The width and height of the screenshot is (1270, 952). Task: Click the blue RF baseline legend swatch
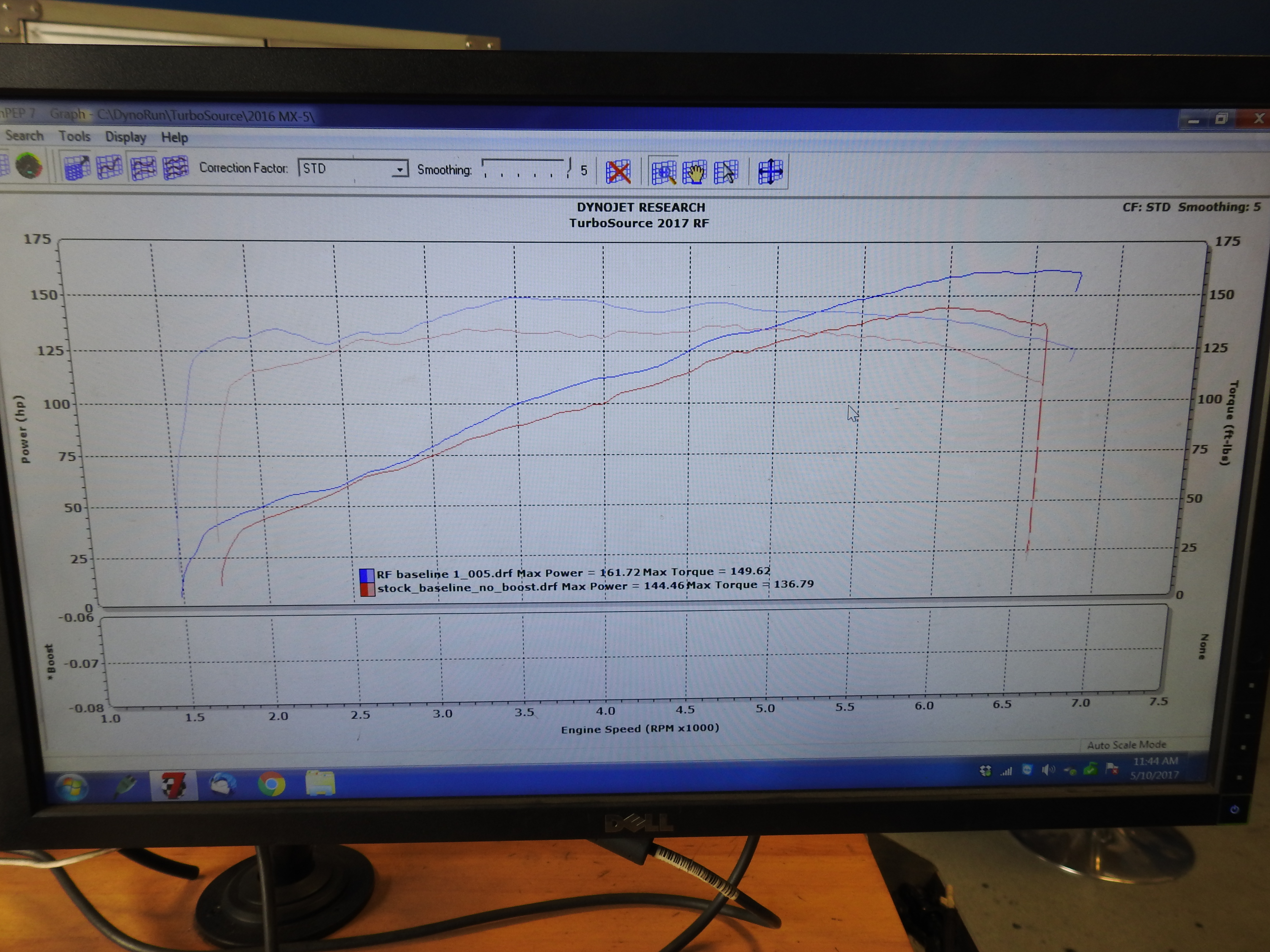pos(366,575)
